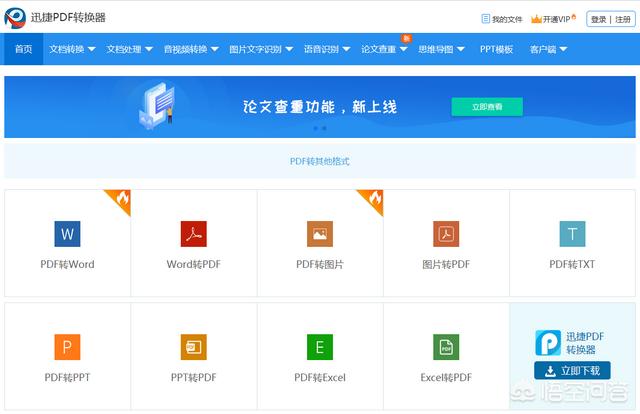Click the PDF转Excel label text

coord(320,377)
